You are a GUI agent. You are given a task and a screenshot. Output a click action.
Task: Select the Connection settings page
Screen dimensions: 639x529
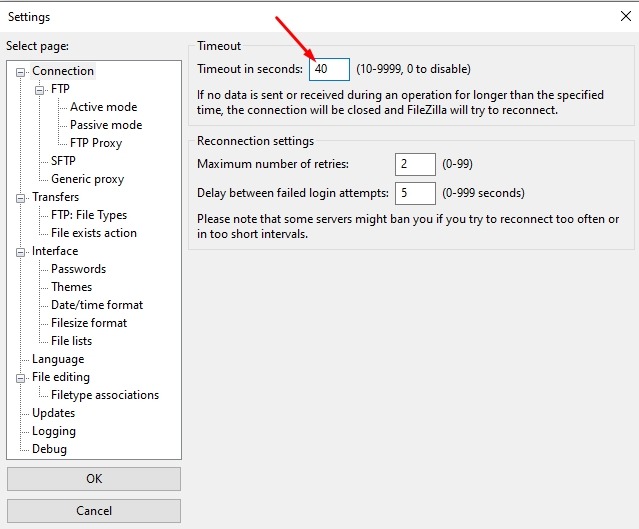[x=63, y=71]
